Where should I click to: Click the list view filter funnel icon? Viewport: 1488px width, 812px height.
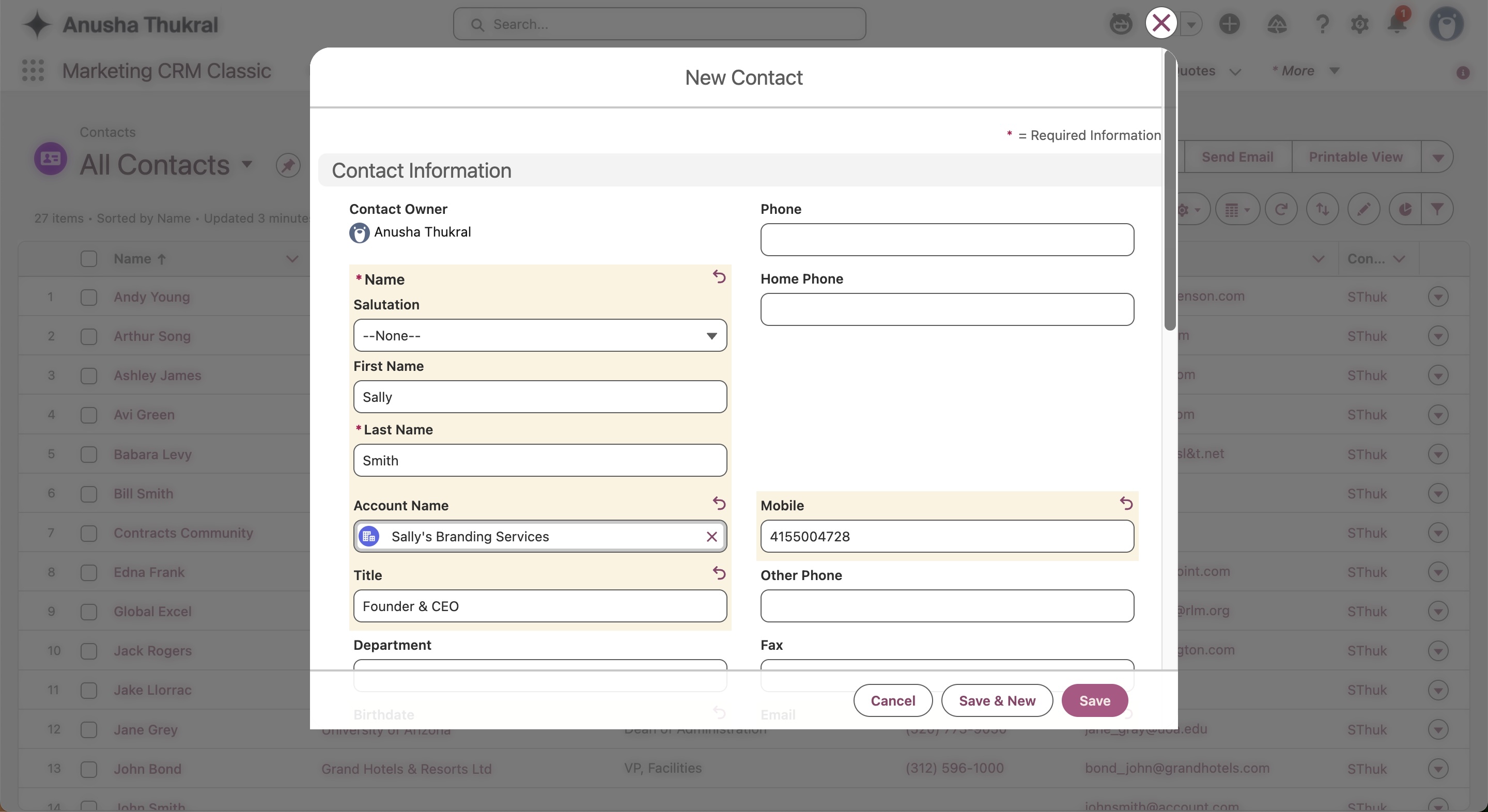click(x=1437, y=209)
